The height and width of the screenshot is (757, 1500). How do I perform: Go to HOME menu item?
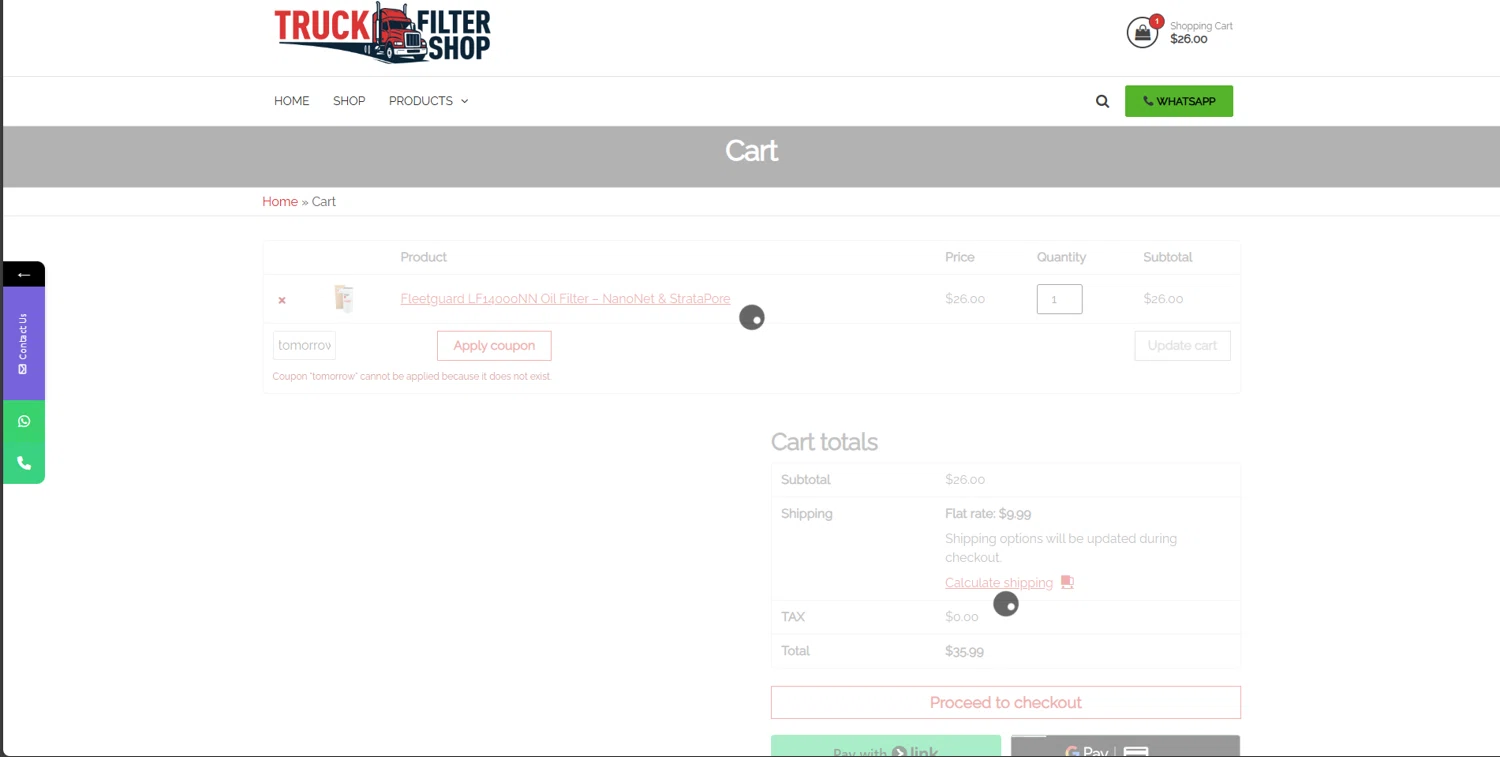[292, 101]
